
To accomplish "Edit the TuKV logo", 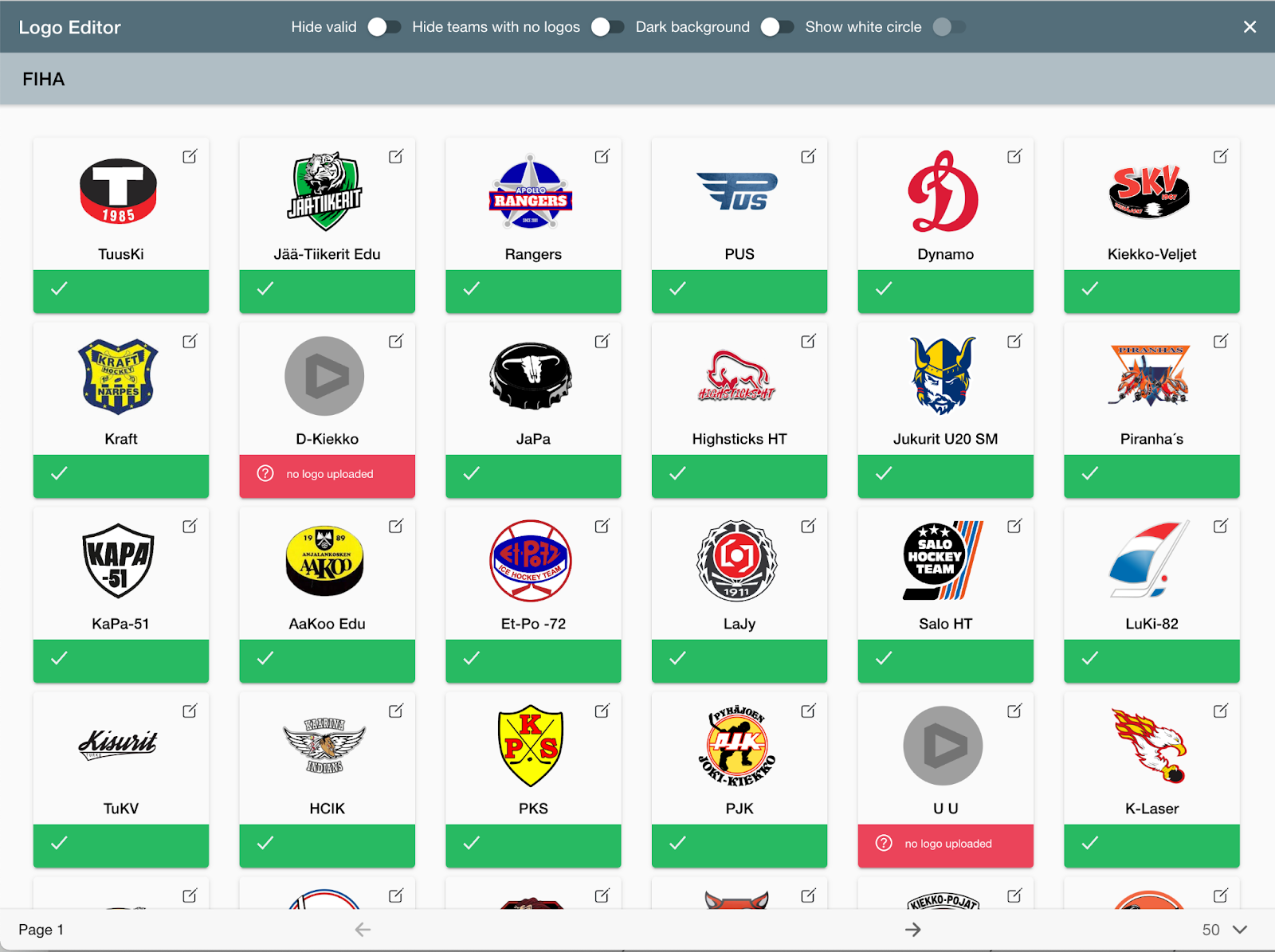I will (x=190, y=711).
